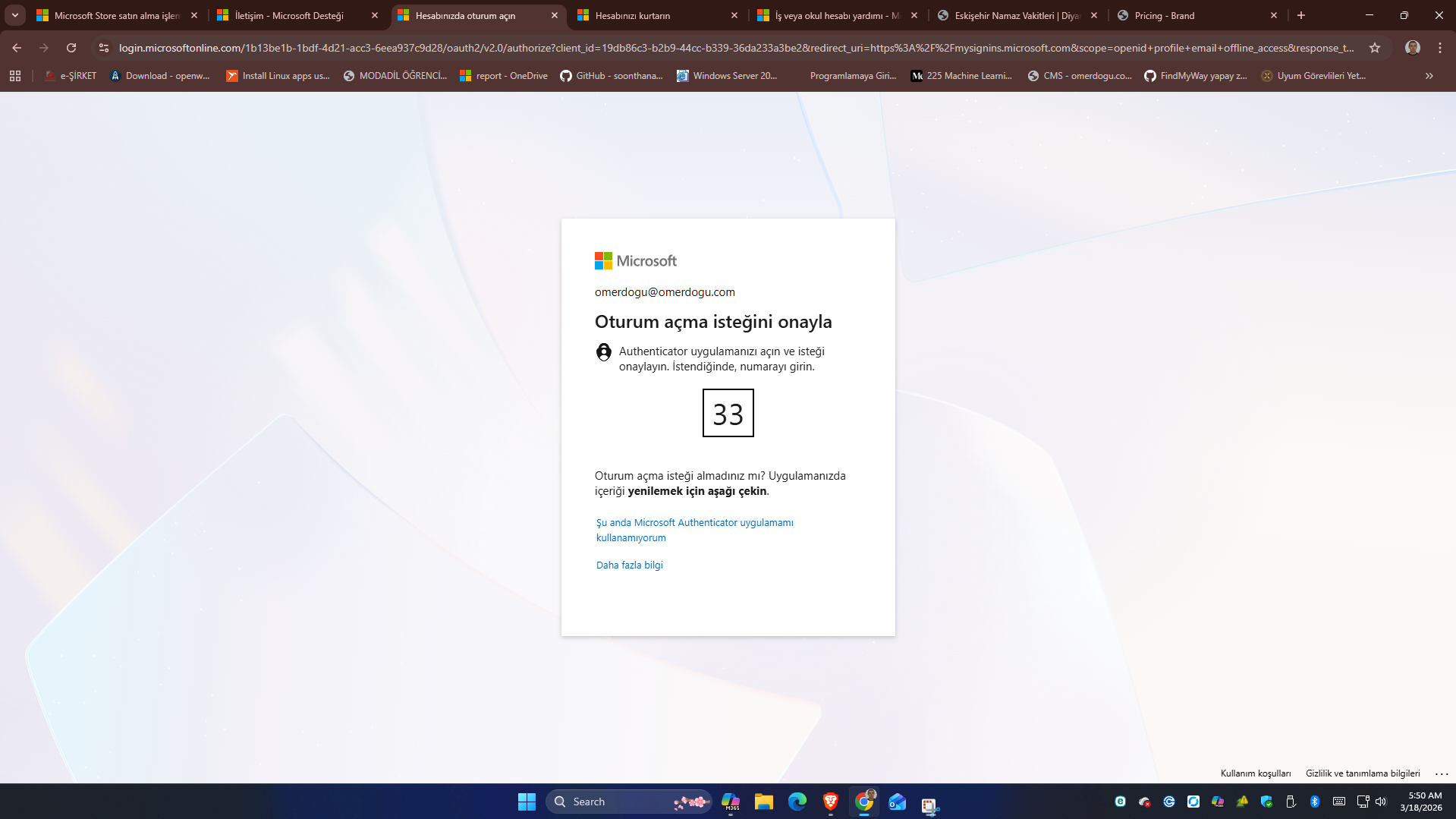This screenshot has width=1456, height=819.
Task: Open the tab search dropdown arrow
Action: click(x=15, y=15)
